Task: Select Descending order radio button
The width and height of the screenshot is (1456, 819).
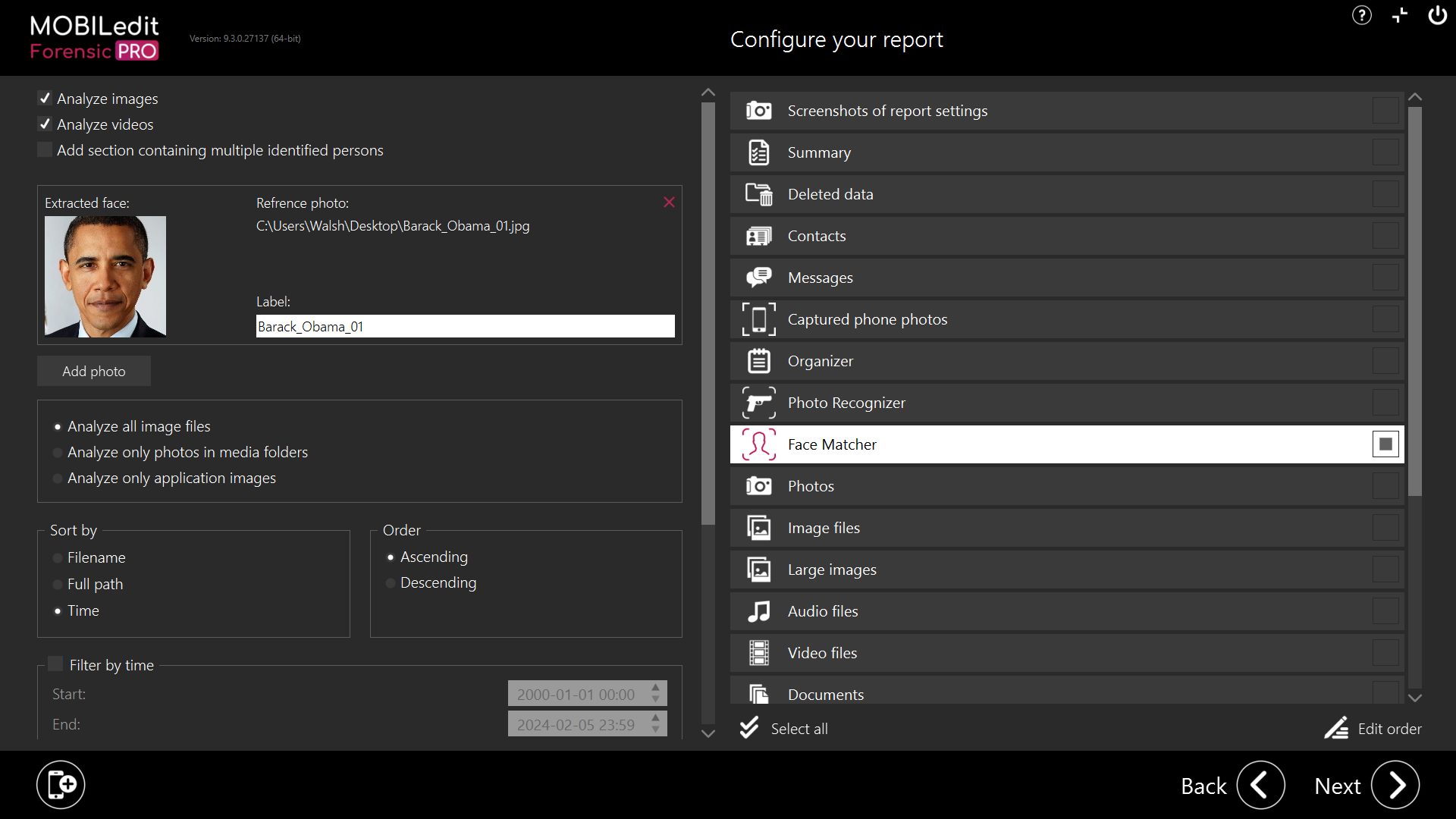Action: pyautogui.click(x=391, y=583)
